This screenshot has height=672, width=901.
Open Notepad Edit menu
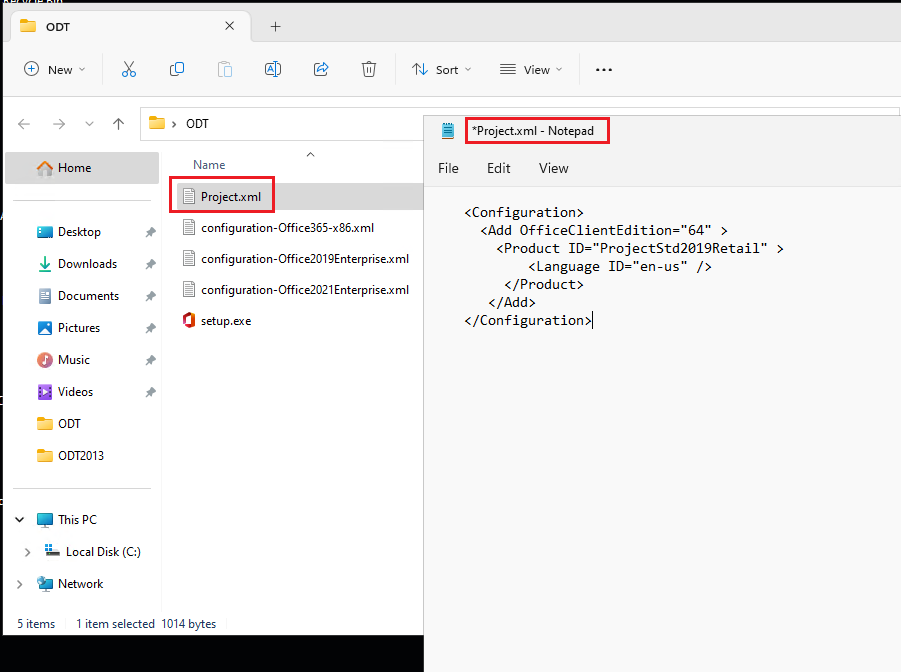[498, 168]
